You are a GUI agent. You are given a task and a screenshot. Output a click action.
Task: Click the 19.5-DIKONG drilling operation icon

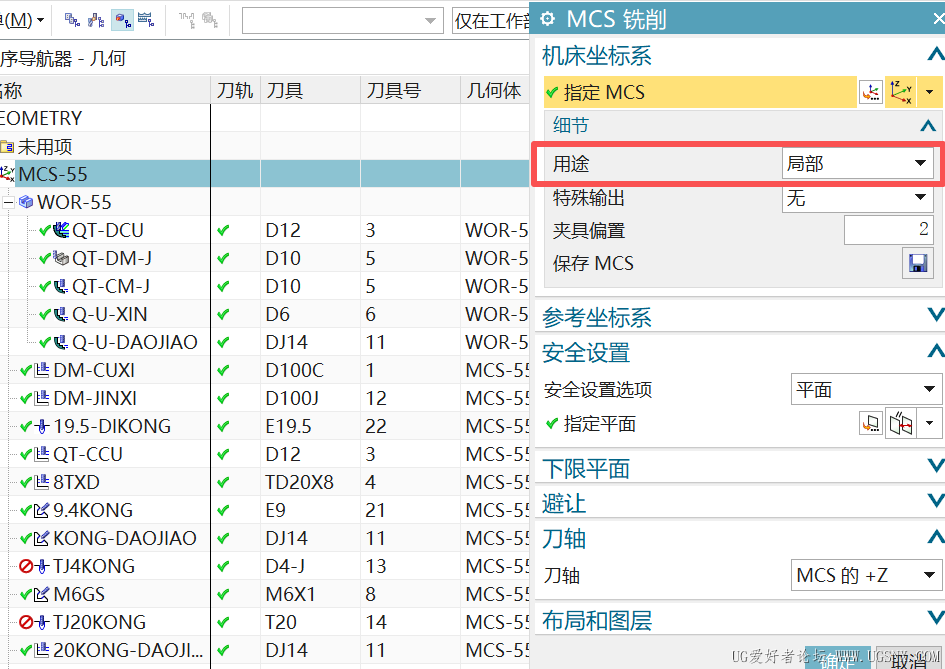pos(42,426)
